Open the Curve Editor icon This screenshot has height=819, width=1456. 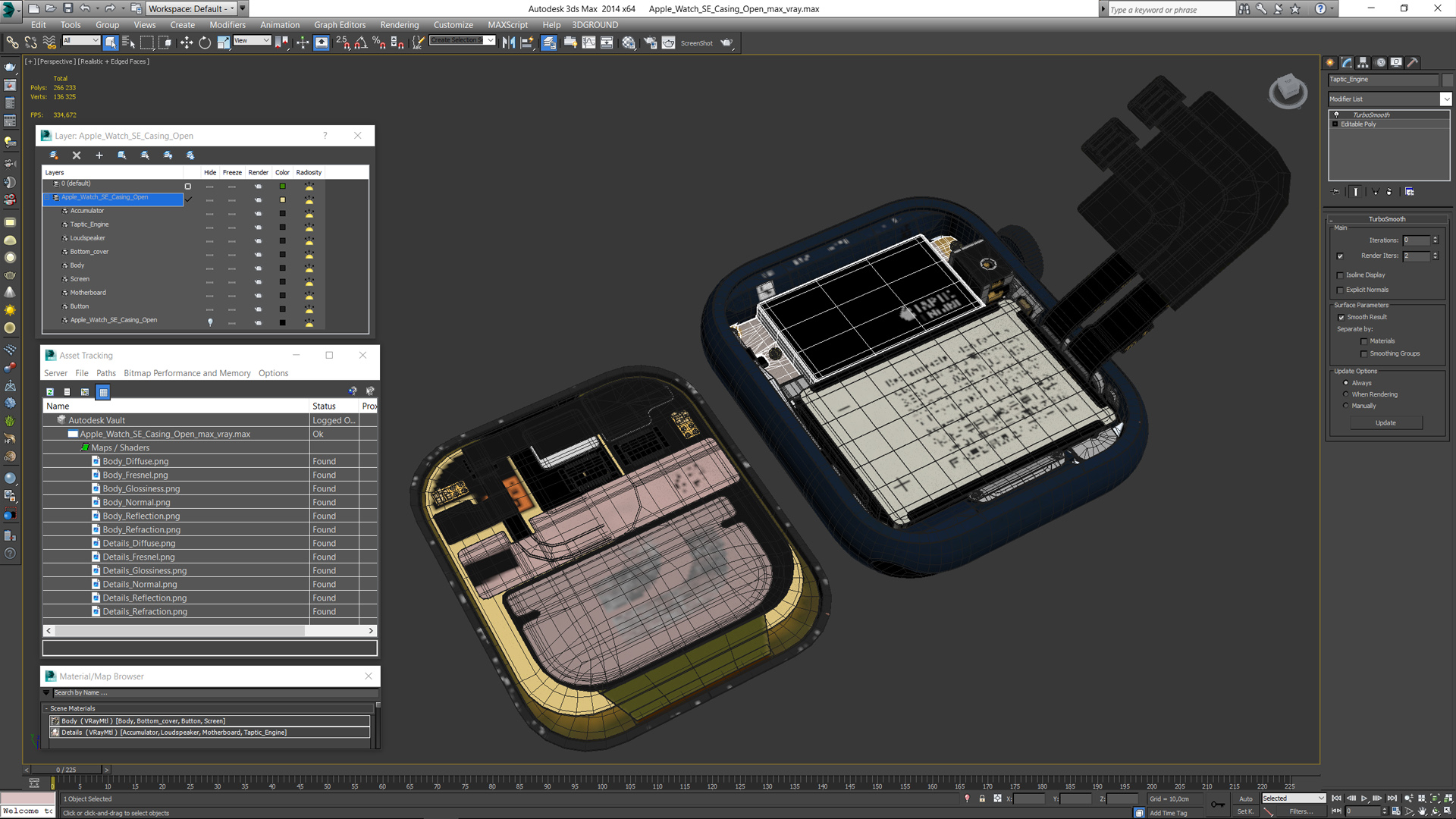(588, 42)
